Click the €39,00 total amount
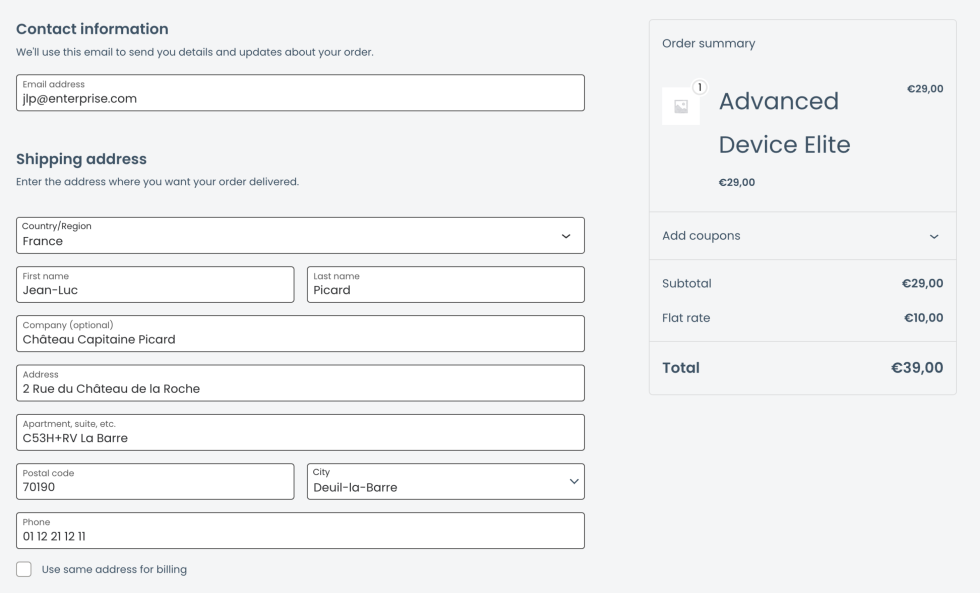 (x=917, y=368)
